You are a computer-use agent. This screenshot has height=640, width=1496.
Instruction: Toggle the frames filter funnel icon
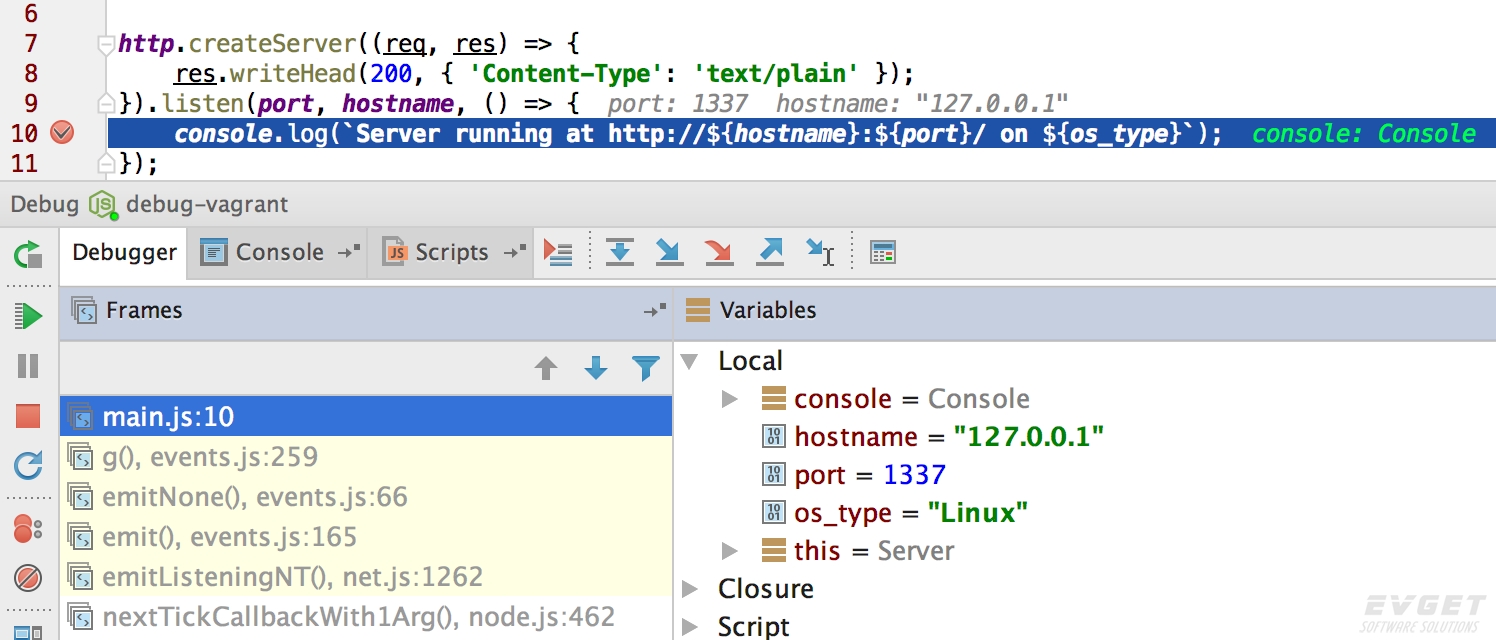point(646,369)
